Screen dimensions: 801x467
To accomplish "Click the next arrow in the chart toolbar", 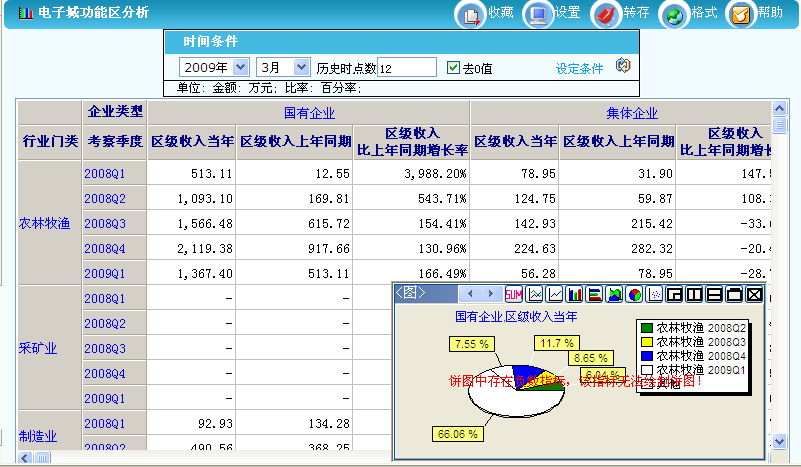I will 492,294.
